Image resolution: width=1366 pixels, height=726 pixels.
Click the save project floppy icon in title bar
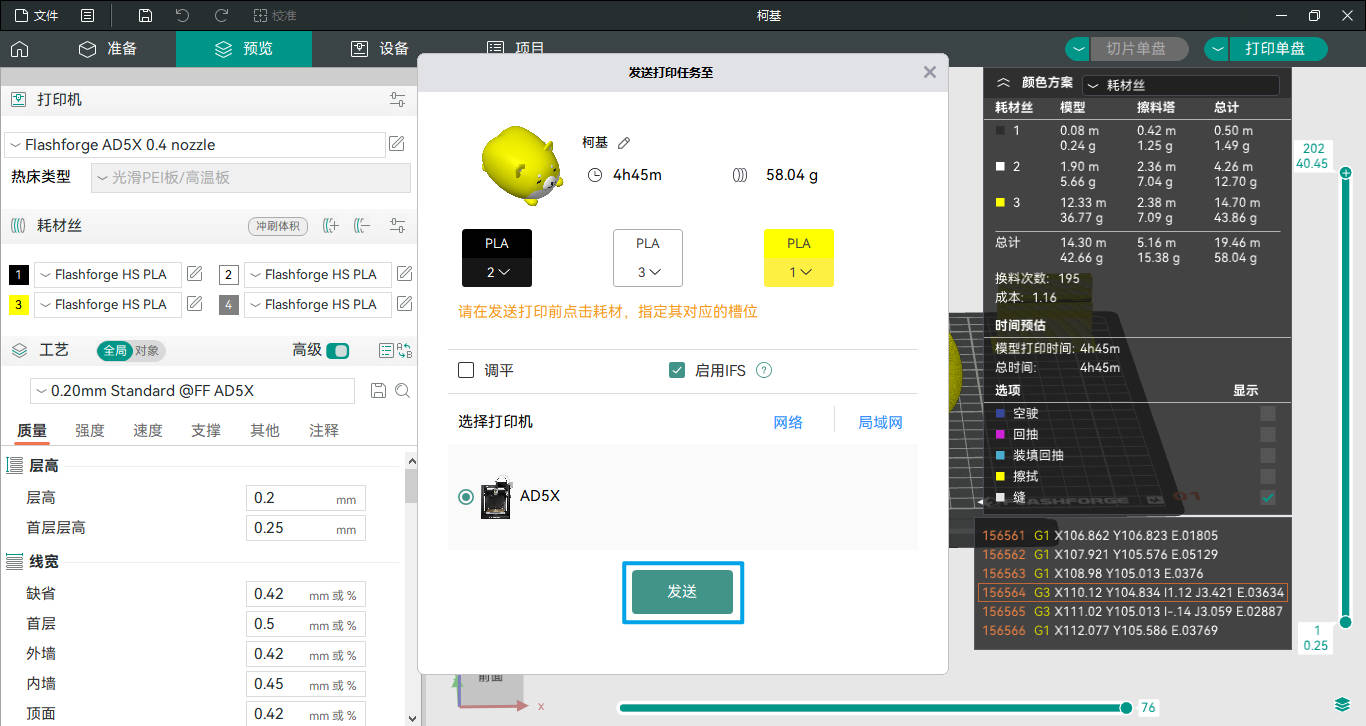pos(145,16)
